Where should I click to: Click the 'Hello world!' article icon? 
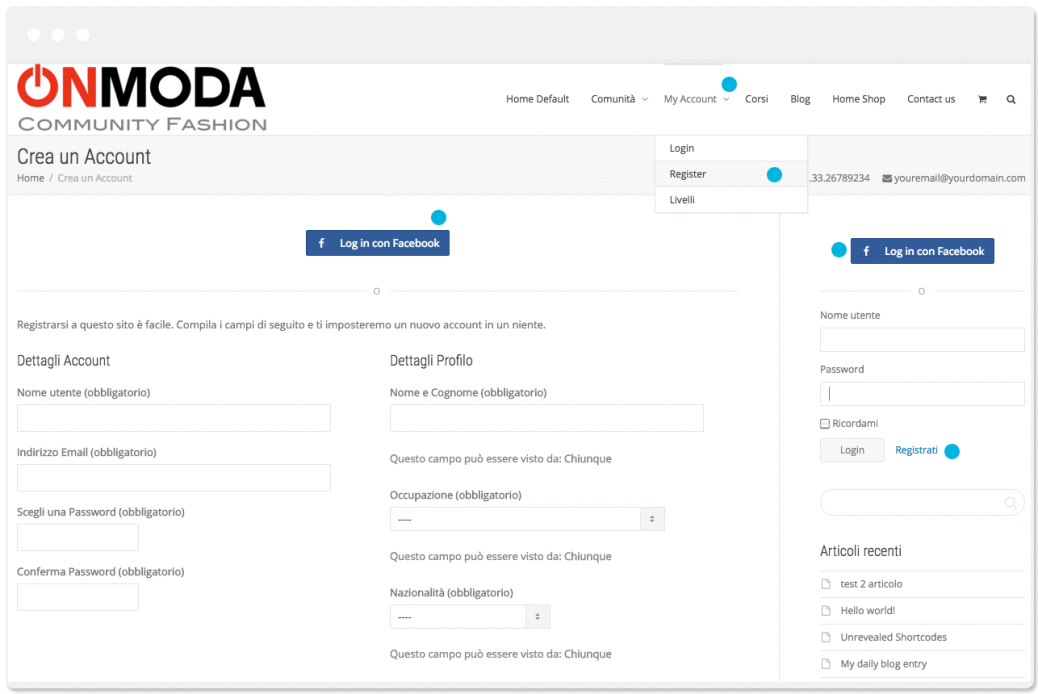tap(826, 611)
